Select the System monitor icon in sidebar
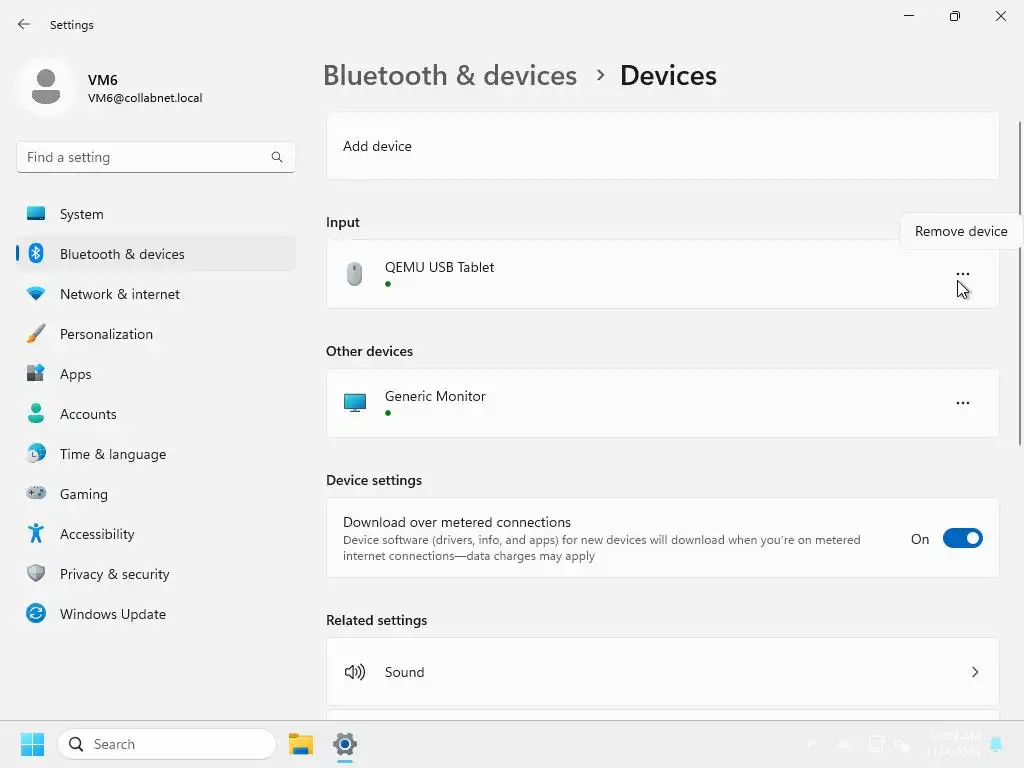The image size is (1024, 768). 36,214
